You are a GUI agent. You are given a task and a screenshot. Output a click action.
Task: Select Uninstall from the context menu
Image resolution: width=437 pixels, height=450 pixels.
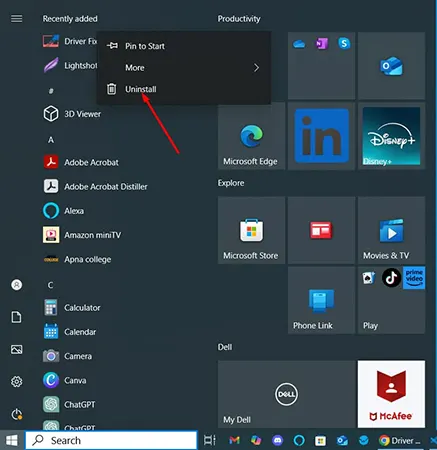pyautogui.click(x=183, y=89)
